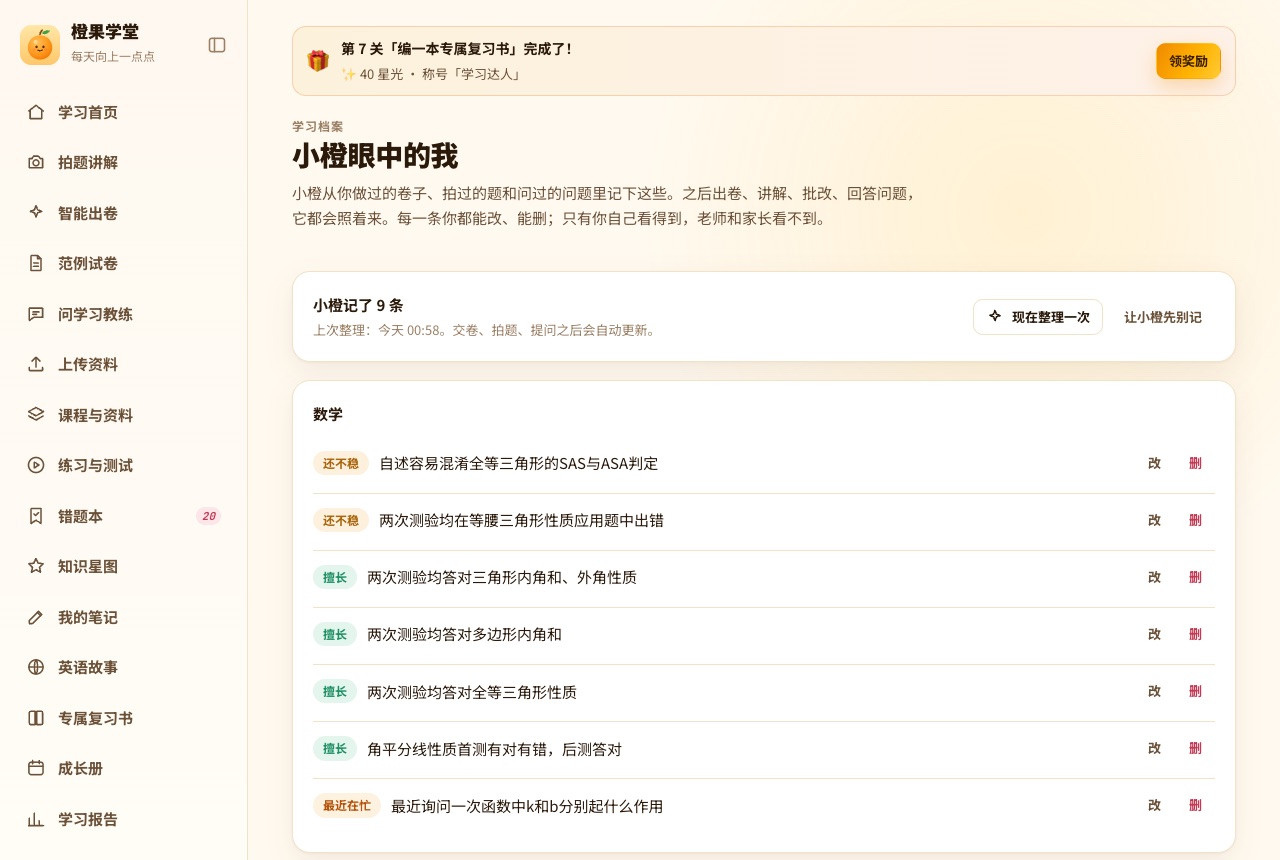The image size is (1280, 860).
Task: Edit the 等腰三角形性质应用题 entry with 改
Action: click(x=1154, y=520)
